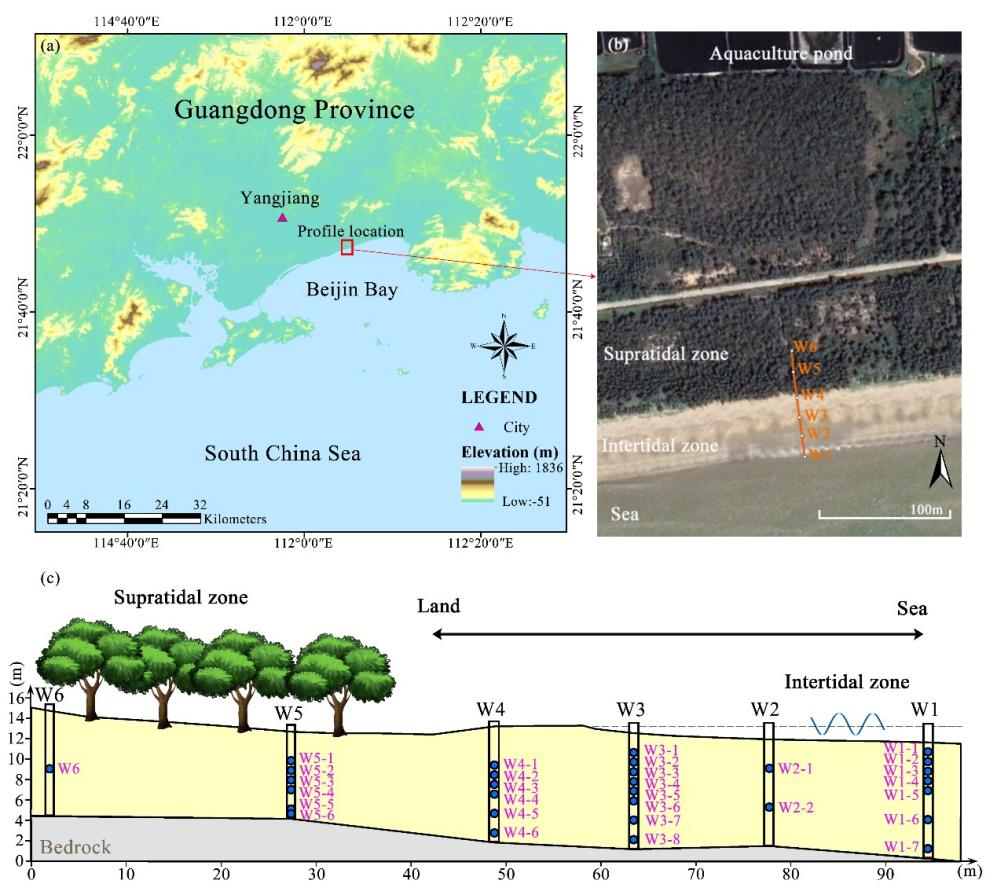Click the Bedrock label in cross-section
This screenshot has height=895, width=997.
coord(75,848)
